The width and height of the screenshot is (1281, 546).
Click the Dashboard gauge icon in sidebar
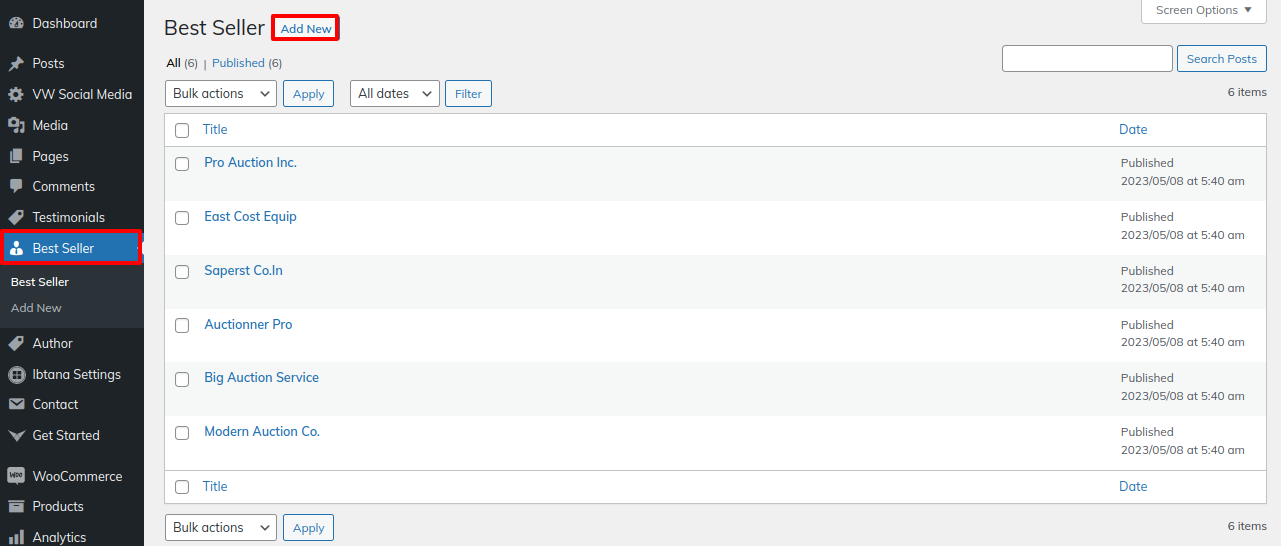click(16, 23)
